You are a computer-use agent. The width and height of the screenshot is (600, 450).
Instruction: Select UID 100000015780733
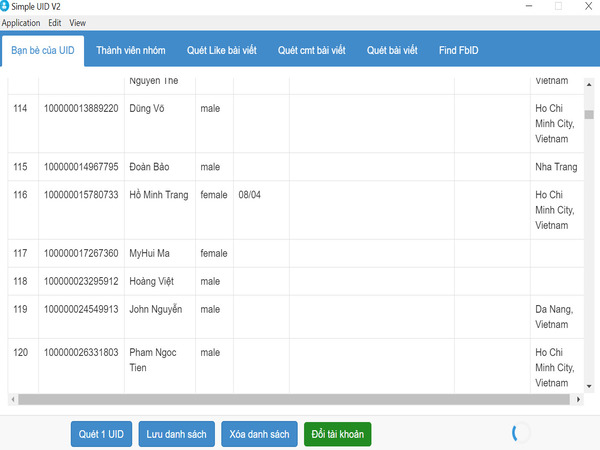point(81,195)
